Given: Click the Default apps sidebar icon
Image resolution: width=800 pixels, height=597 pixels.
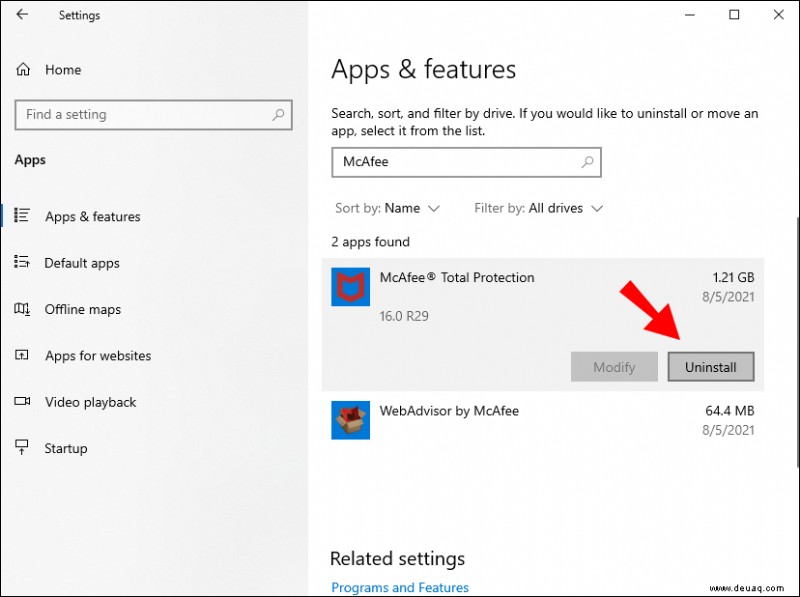Looking at the screenshot, I should click(x=22, y=262).
